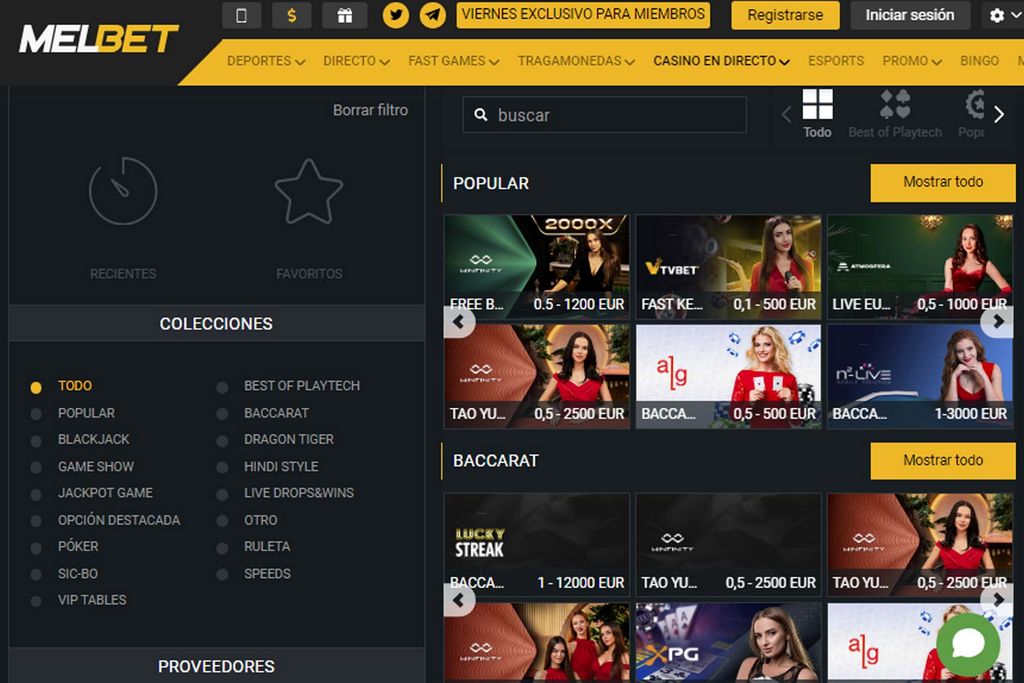The height and width of the screenshot is (683, 1024).
Task: Click Mostrar todo for Baccarat section
Action: pos(942,460)
